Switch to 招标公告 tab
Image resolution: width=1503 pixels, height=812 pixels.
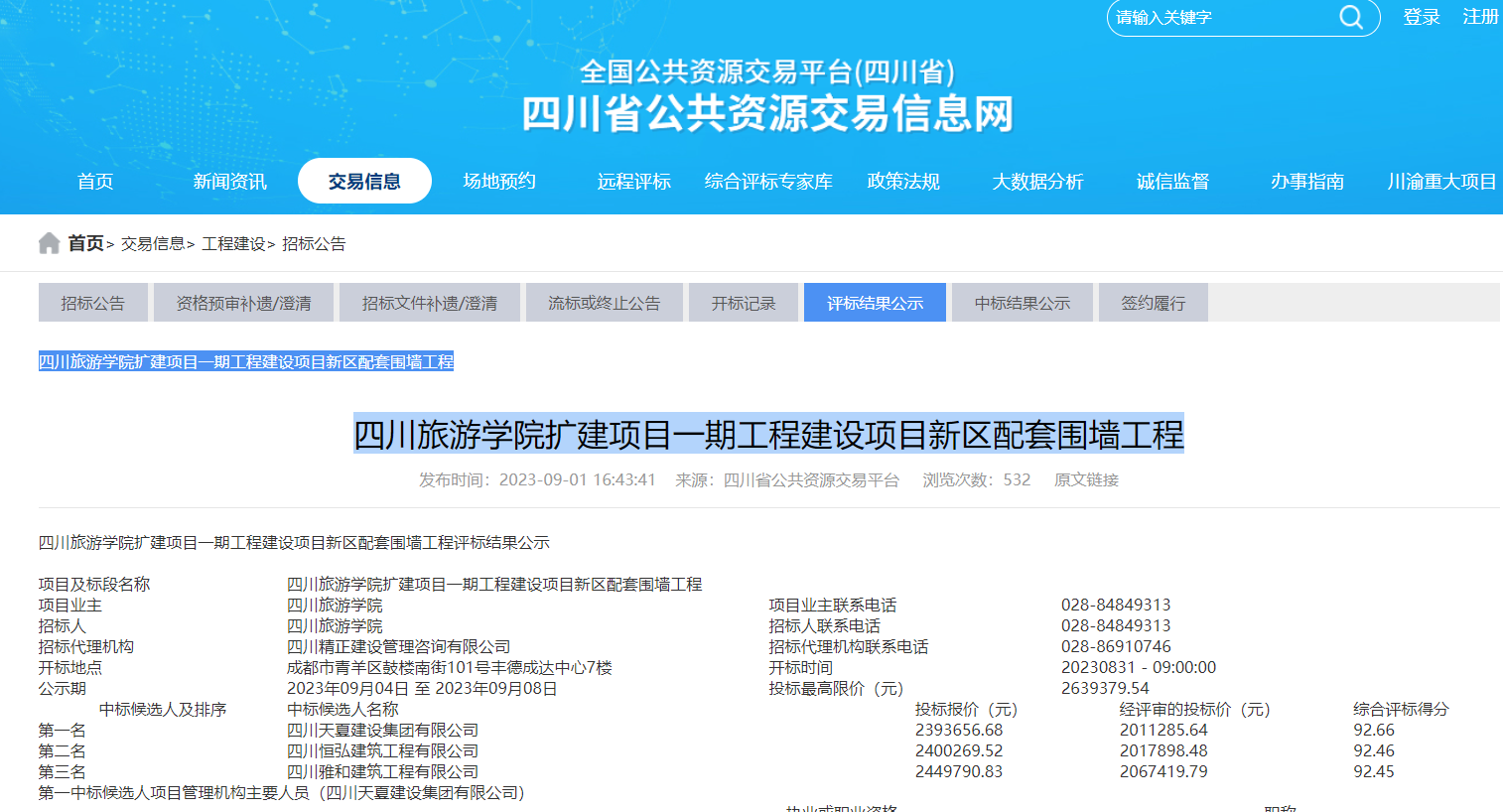pos(93,303)
